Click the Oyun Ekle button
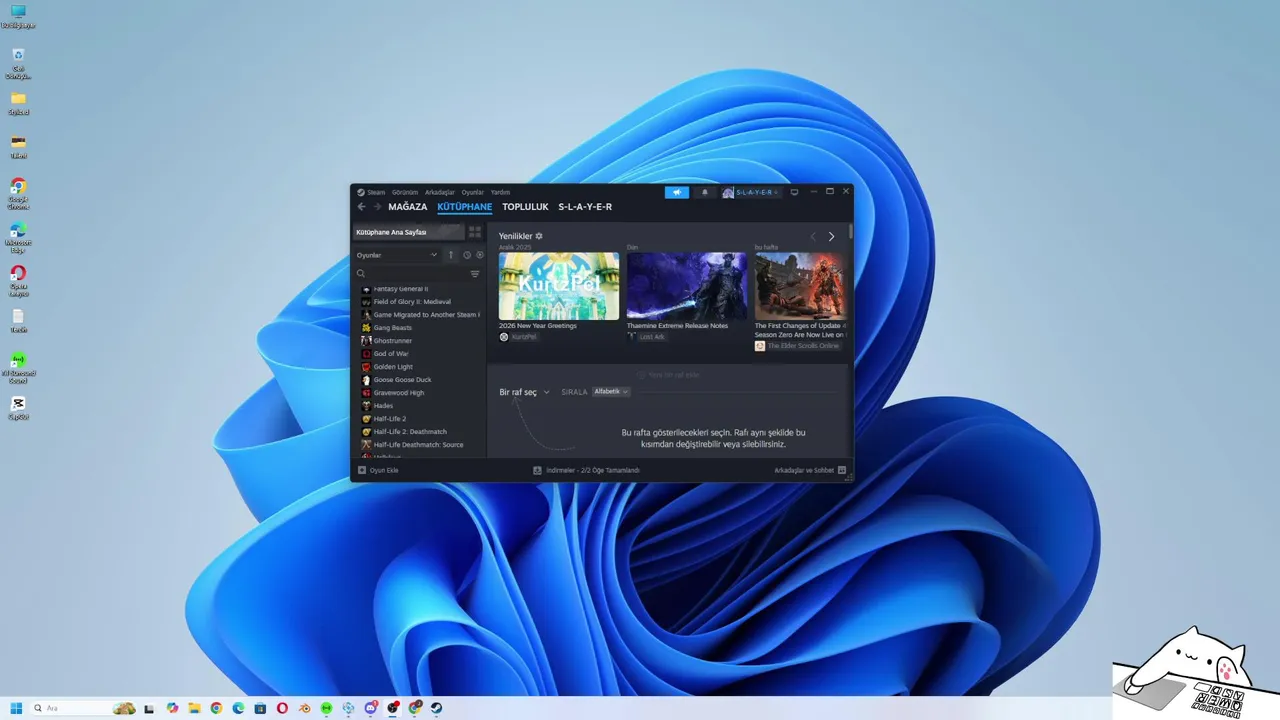 [378, 470]
